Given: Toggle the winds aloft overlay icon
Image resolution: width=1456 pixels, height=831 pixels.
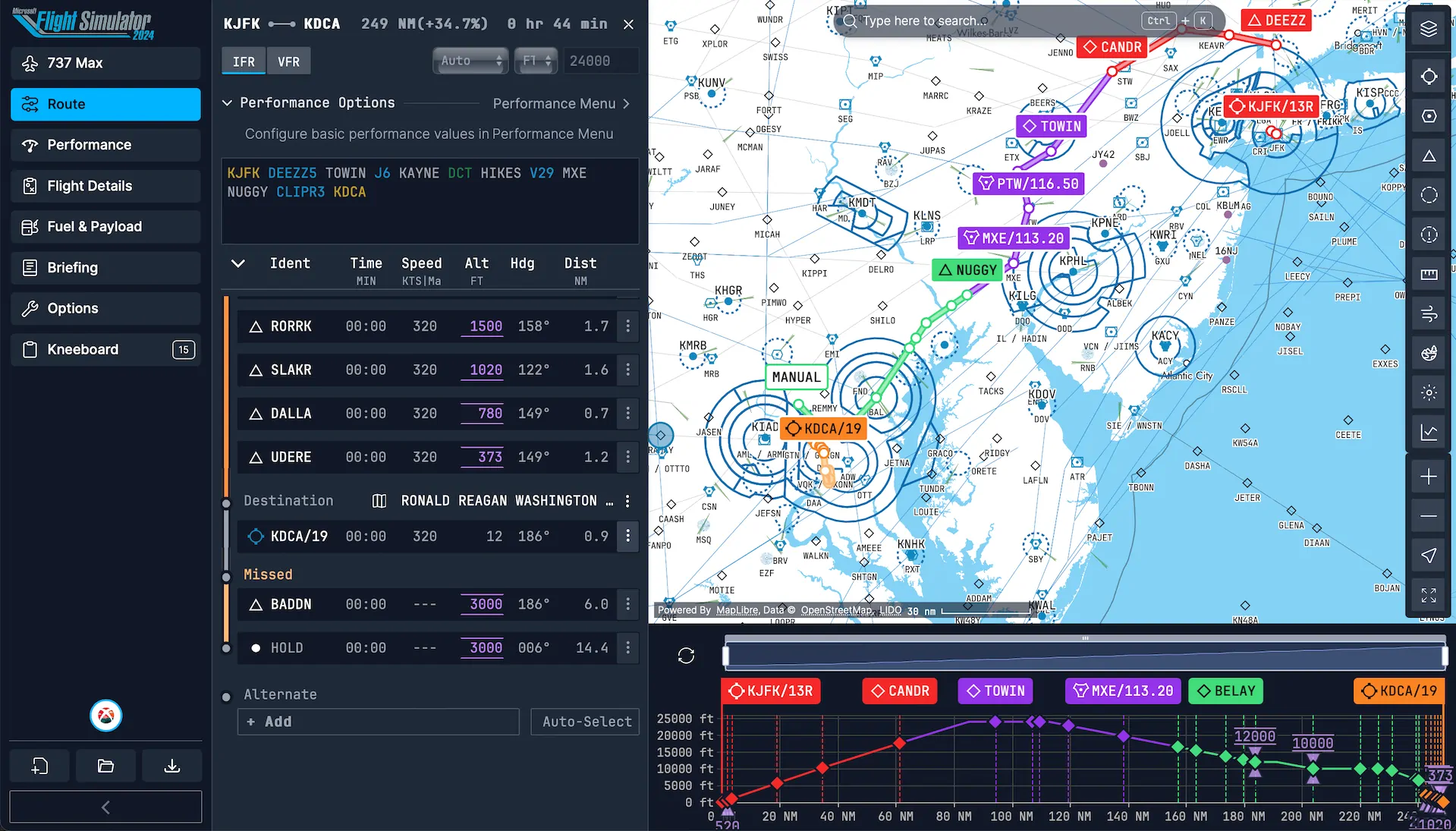Looking at the screenshot, I should (1429, 313).
